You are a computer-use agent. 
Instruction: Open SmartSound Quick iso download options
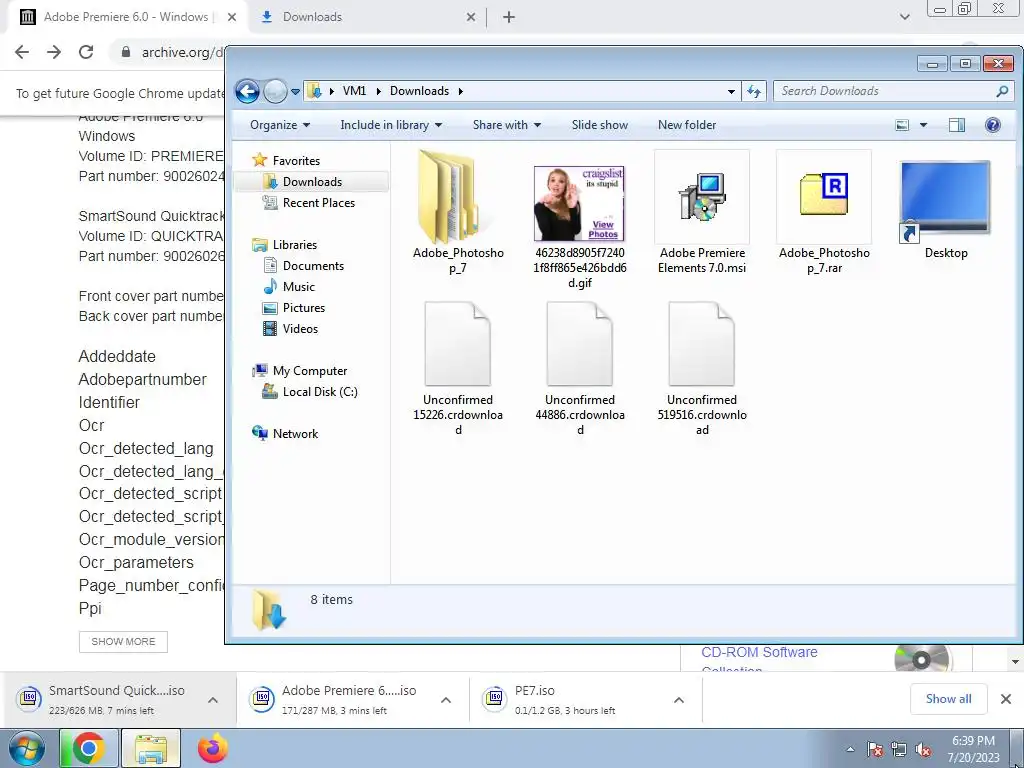[213, 700]
